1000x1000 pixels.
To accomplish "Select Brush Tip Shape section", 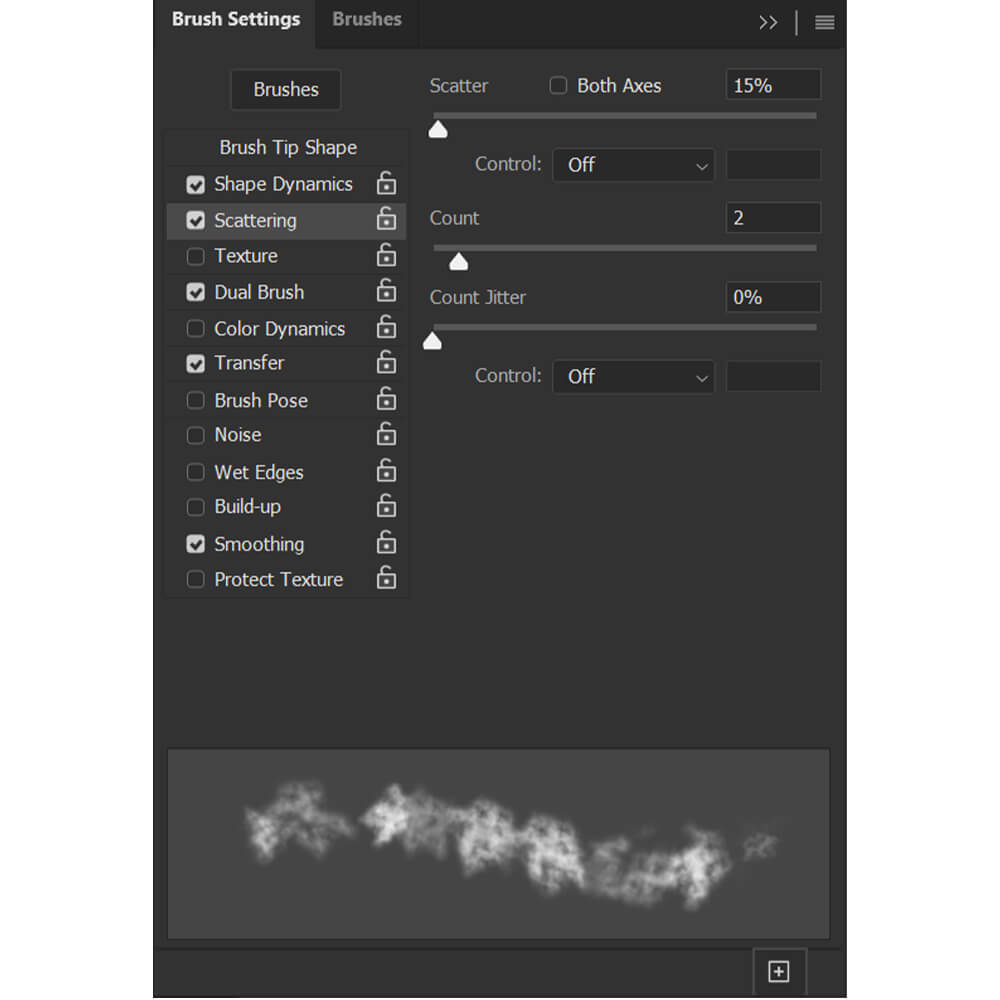I will pyautogui.click(x=287, y=147).
